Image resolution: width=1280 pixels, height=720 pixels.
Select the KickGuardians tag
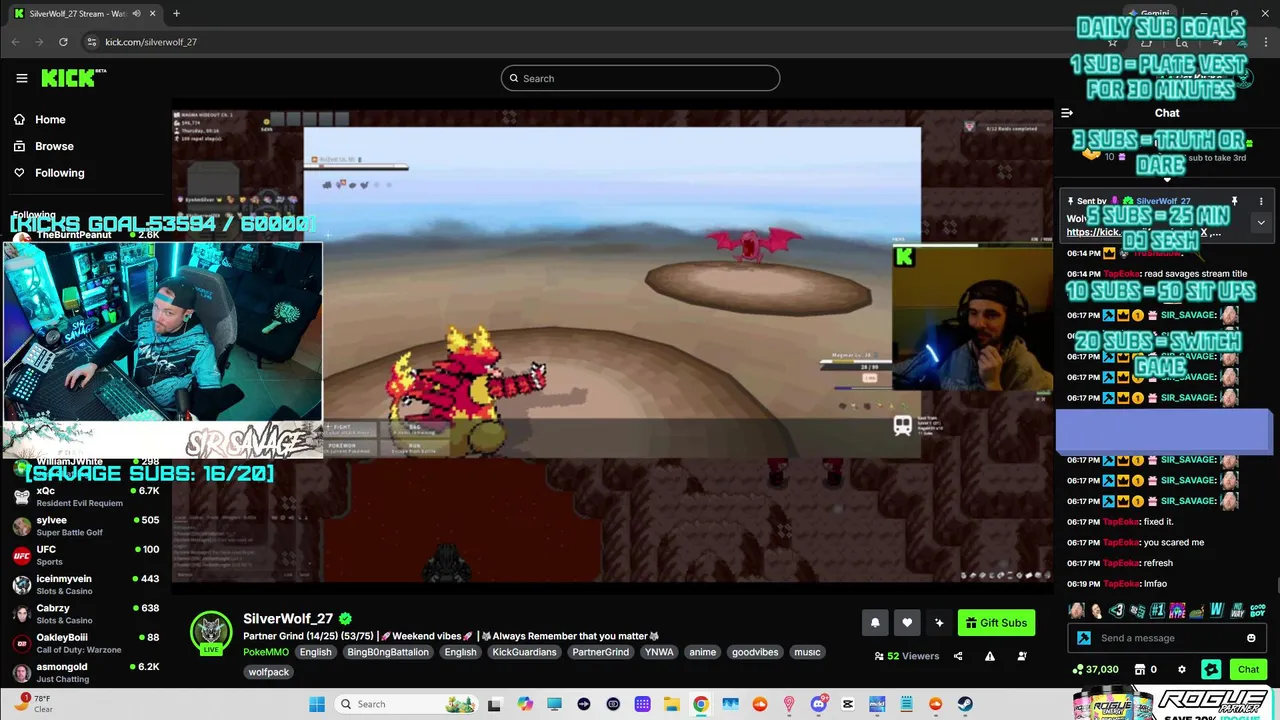point(525,652)
